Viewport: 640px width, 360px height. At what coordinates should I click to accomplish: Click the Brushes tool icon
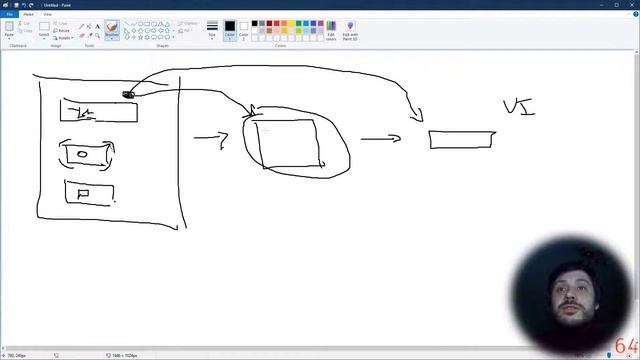[112, 27]
